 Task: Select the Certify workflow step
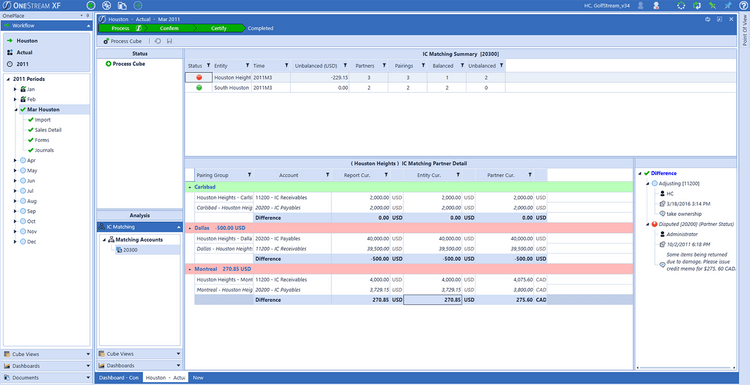[219, 28]
